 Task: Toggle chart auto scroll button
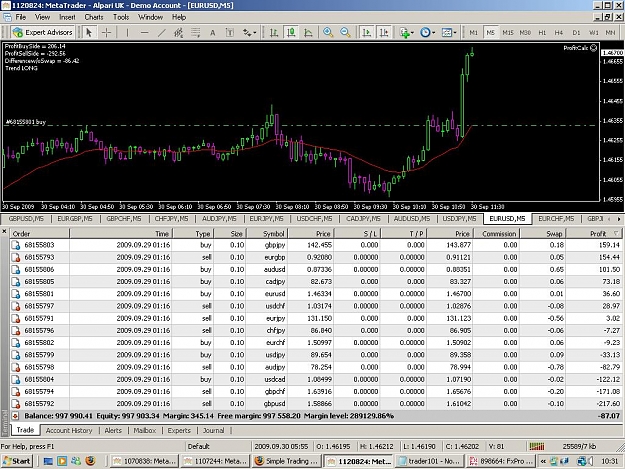pyautogui.click(x=366, y=32)
